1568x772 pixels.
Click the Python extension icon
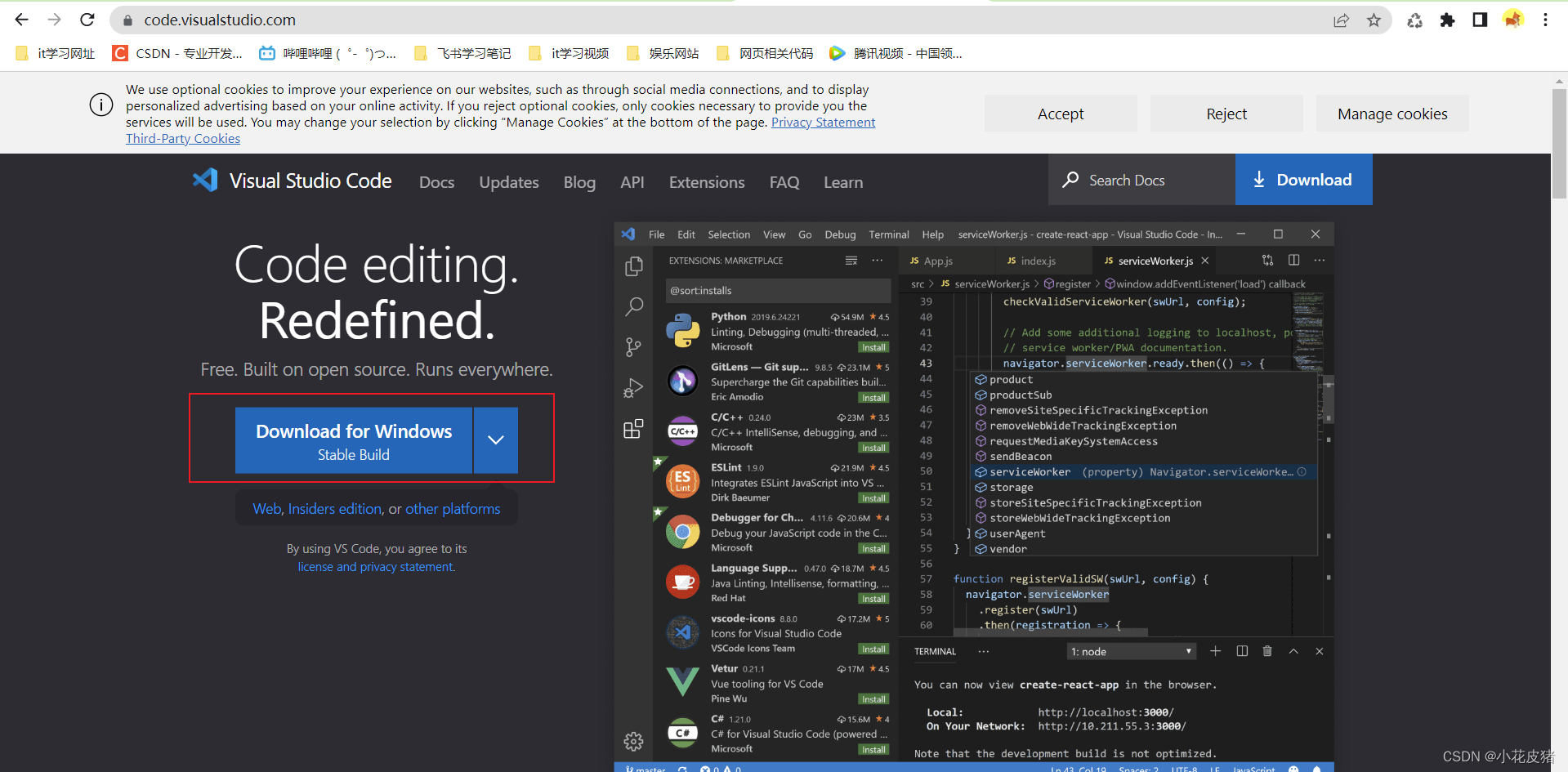(x=682, y=331)
